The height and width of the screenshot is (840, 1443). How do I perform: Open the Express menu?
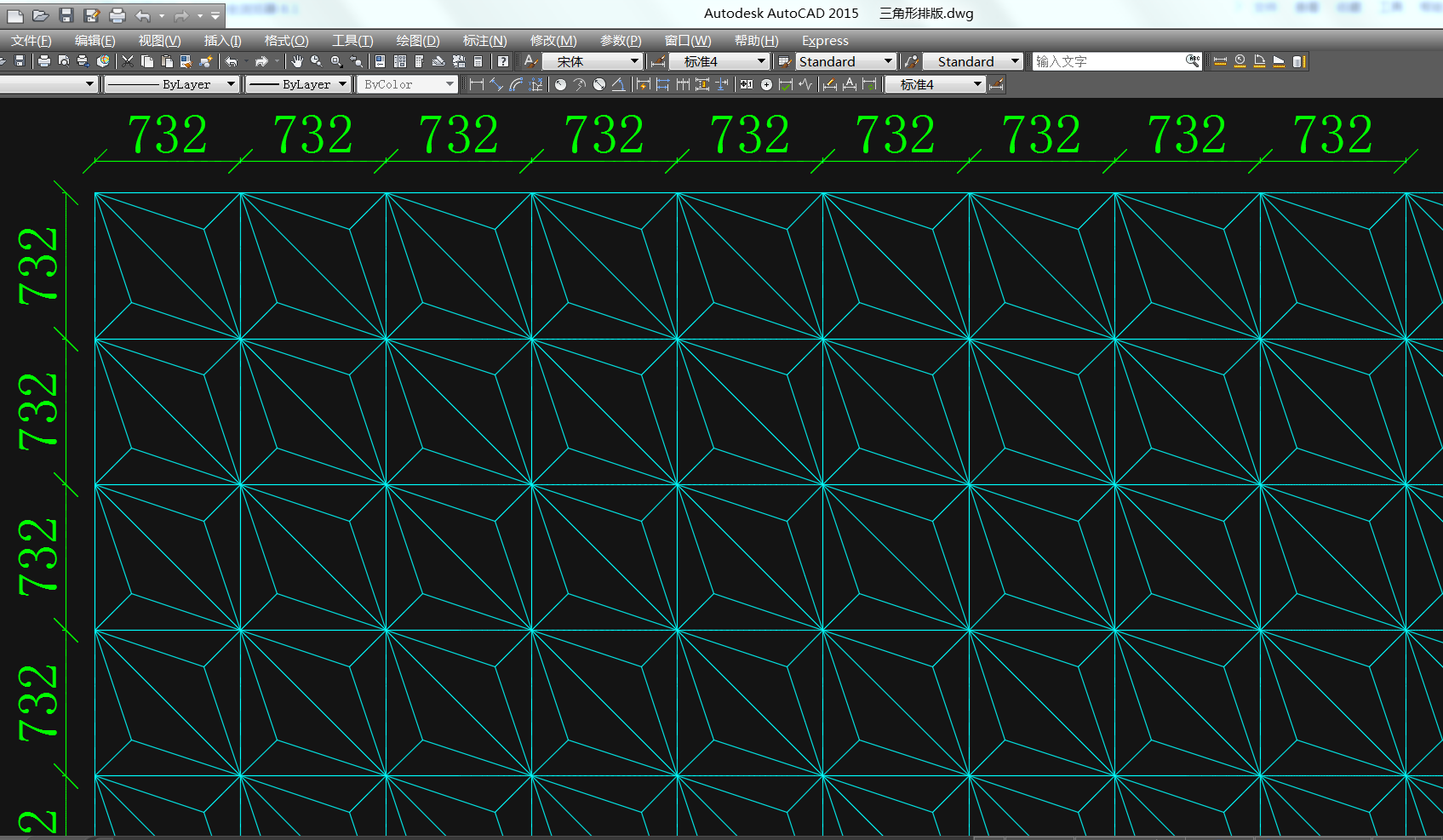(824, 41)
